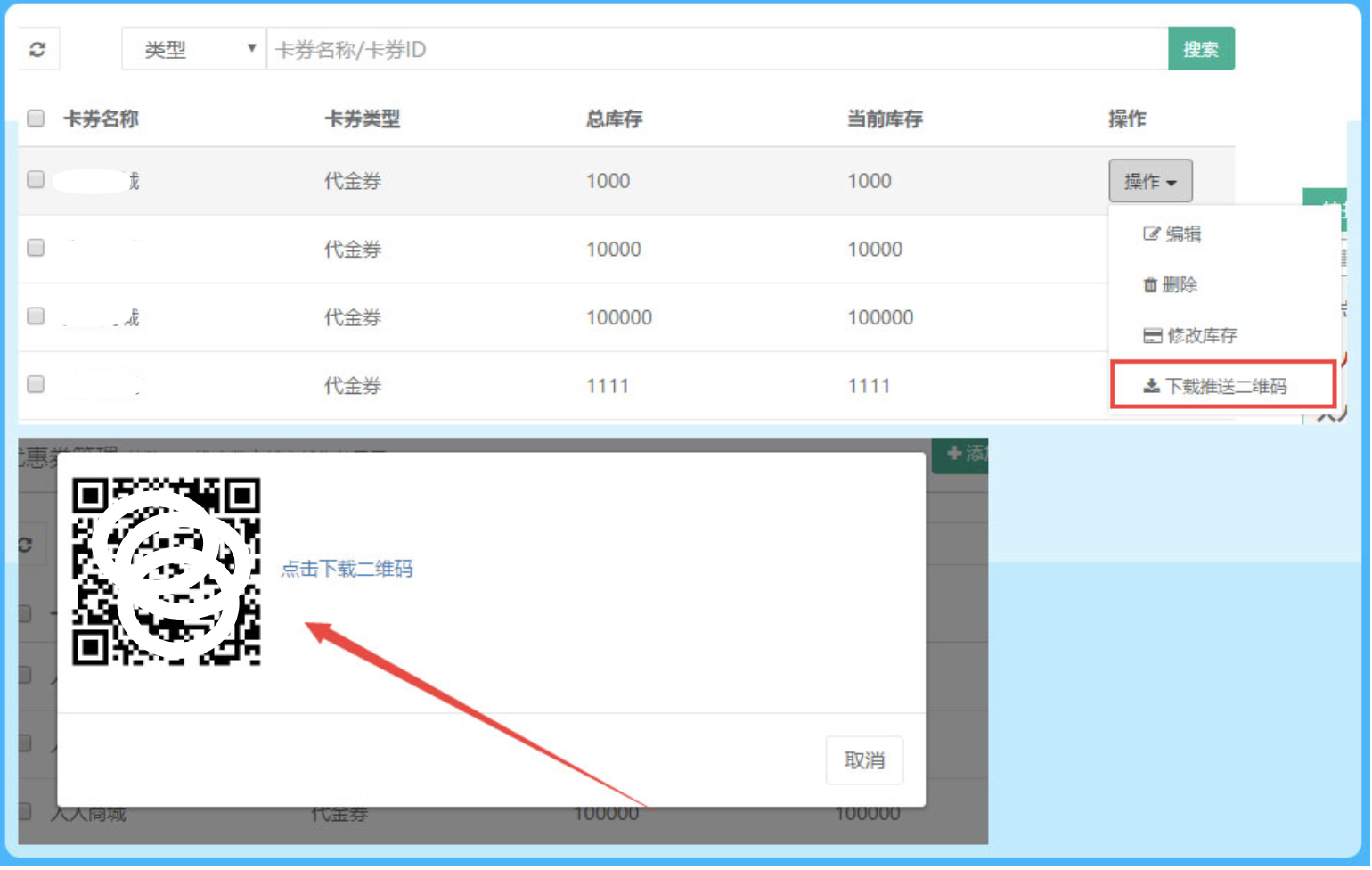
Task: Click the trash icon in action menu
Action: [x=1151, y=285]
